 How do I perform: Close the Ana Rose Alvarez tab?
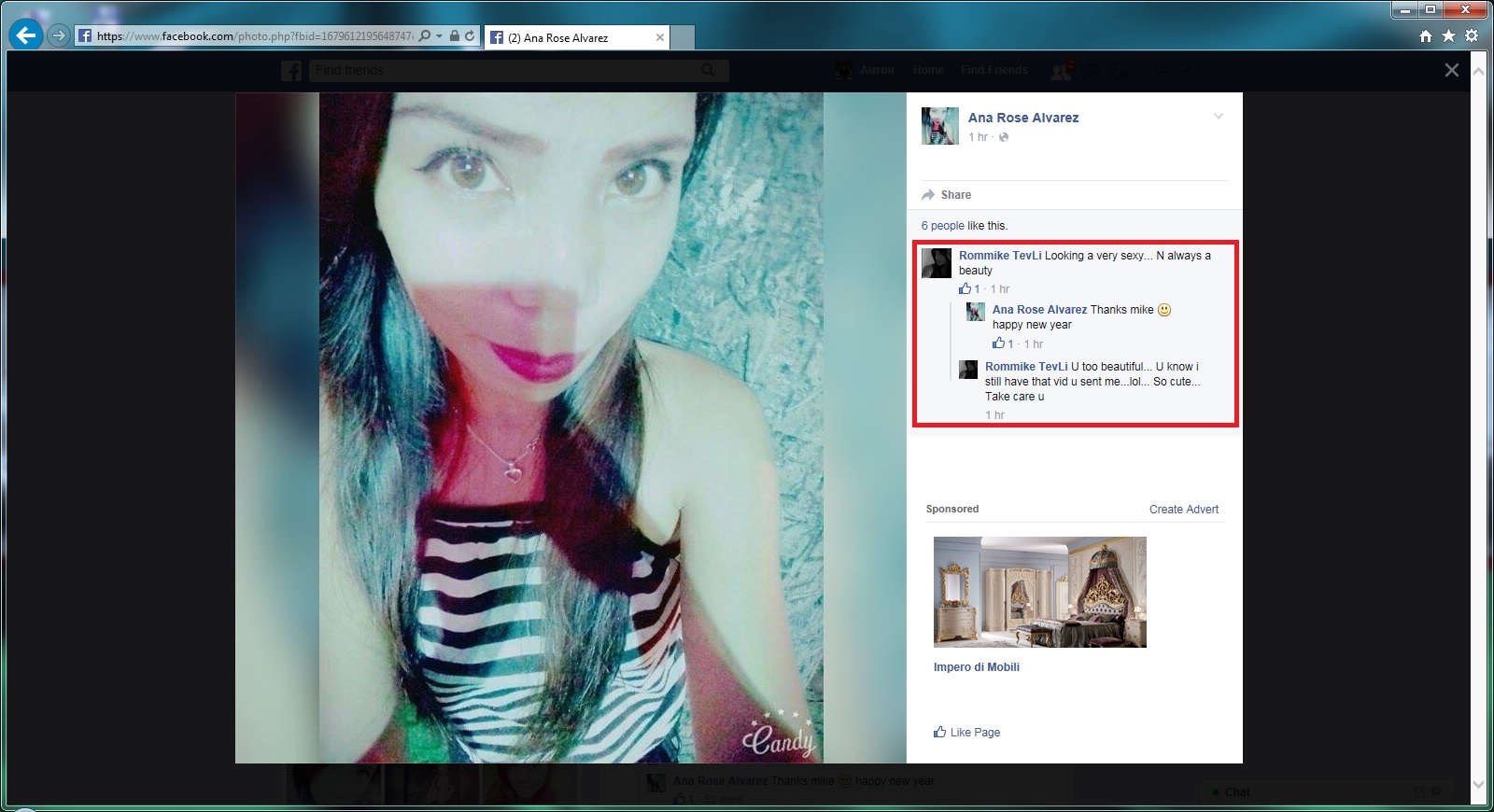coord(660,38)
